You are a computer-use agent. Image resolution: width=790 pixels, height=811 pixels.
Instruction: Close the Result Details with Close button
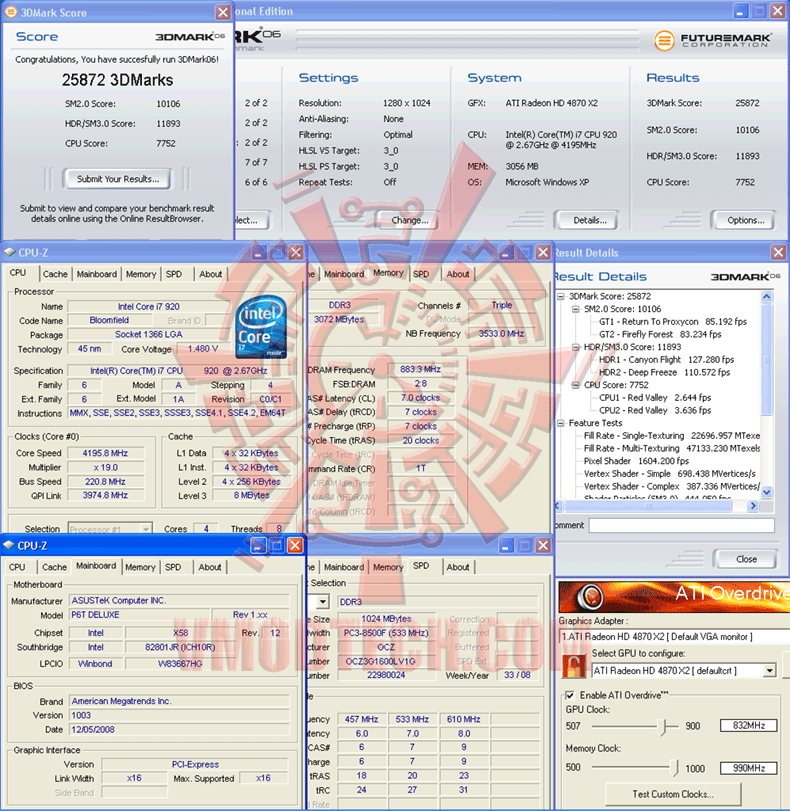click(744, 559)
